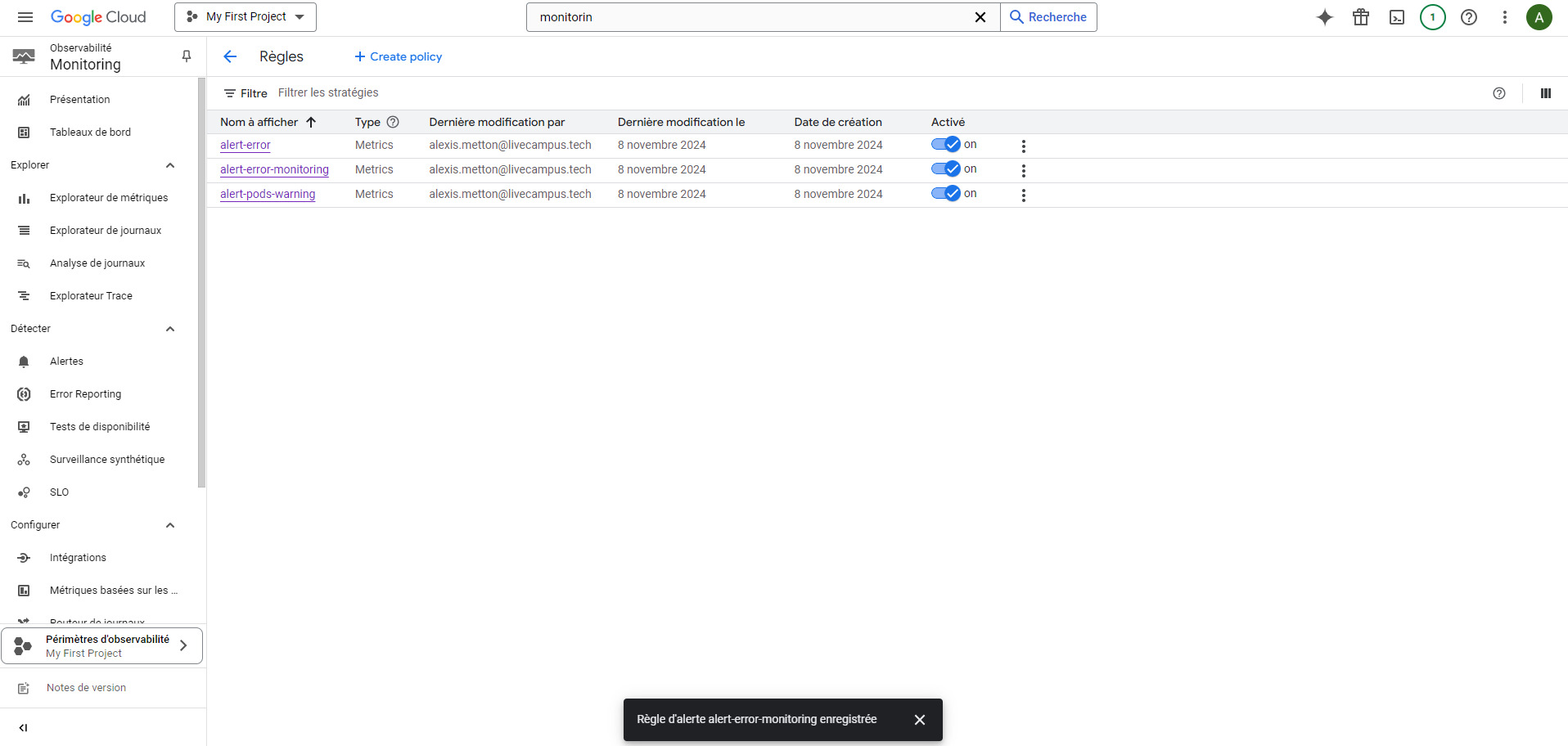
Task: Select the Alertes menu entry
Action: pyautogui.click(x=65, y=361)
